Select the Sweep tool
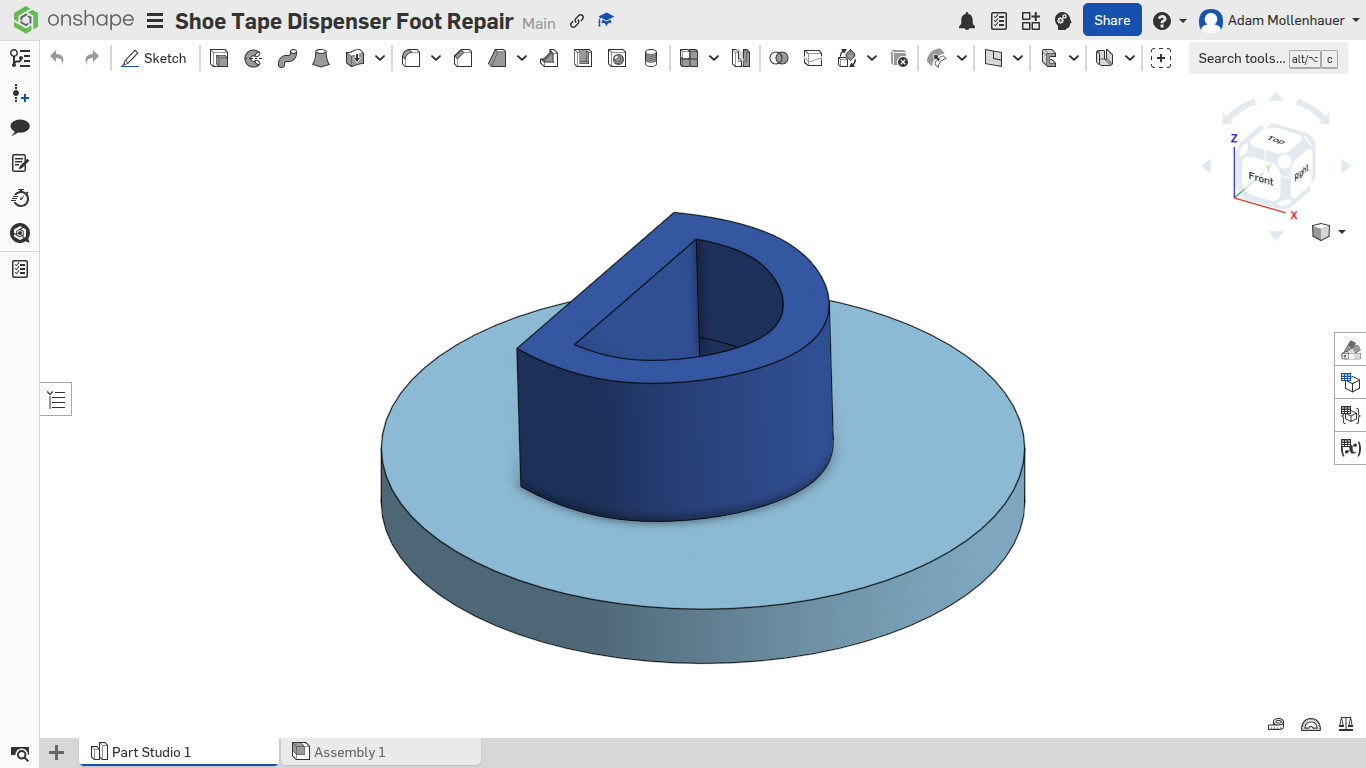Screen dimensions: 1366x768 (x=287, y=58)
